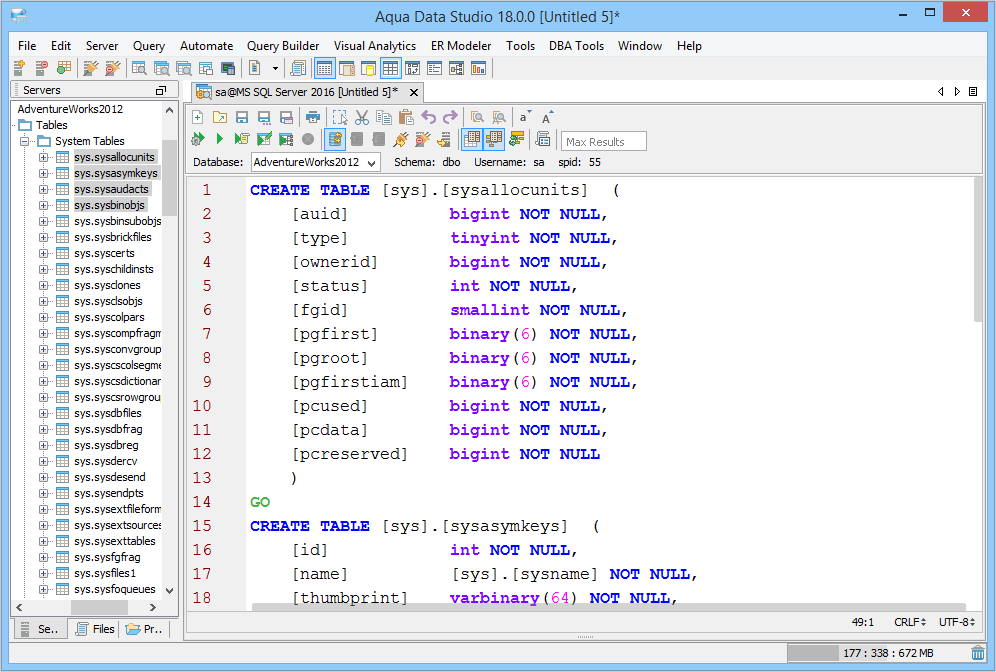Open the Database dropdown AdventureWorks2012

[x=315, y=162]
